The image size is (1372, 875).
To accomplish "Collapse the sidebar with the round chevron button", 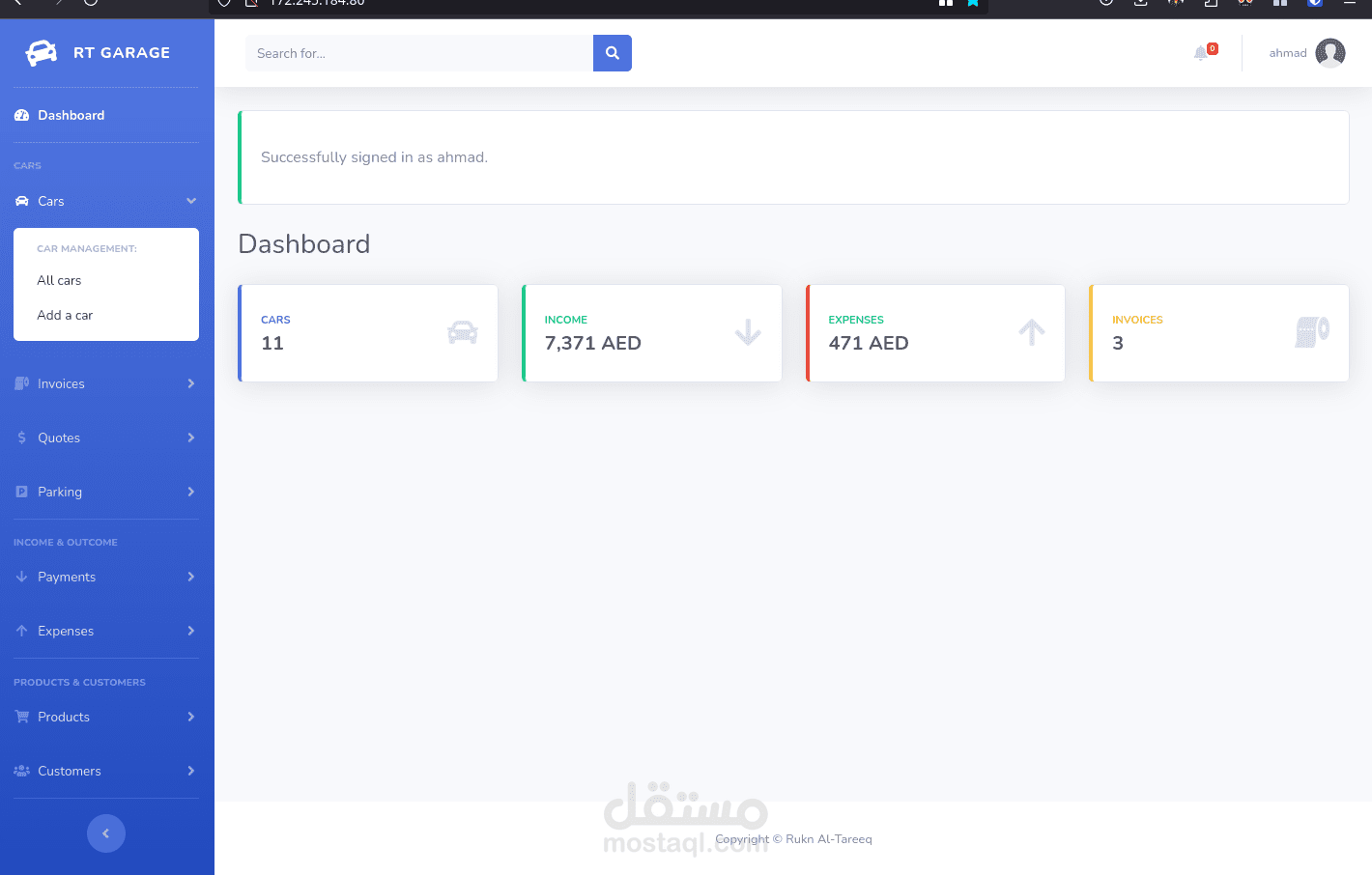I will click(x=106, y=833).
